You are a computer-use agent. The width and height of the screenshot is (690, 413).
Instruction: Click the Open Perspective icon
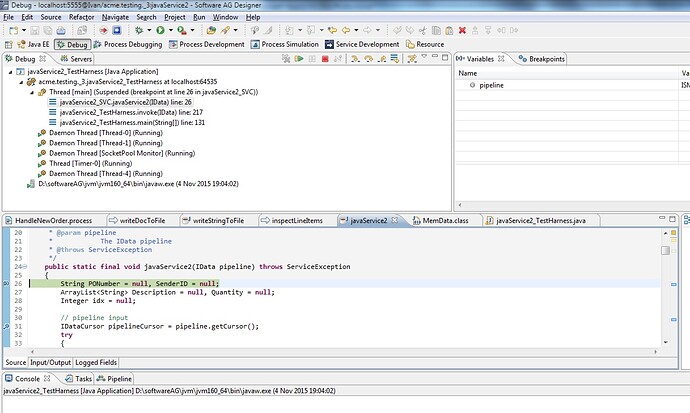point(8,44)
